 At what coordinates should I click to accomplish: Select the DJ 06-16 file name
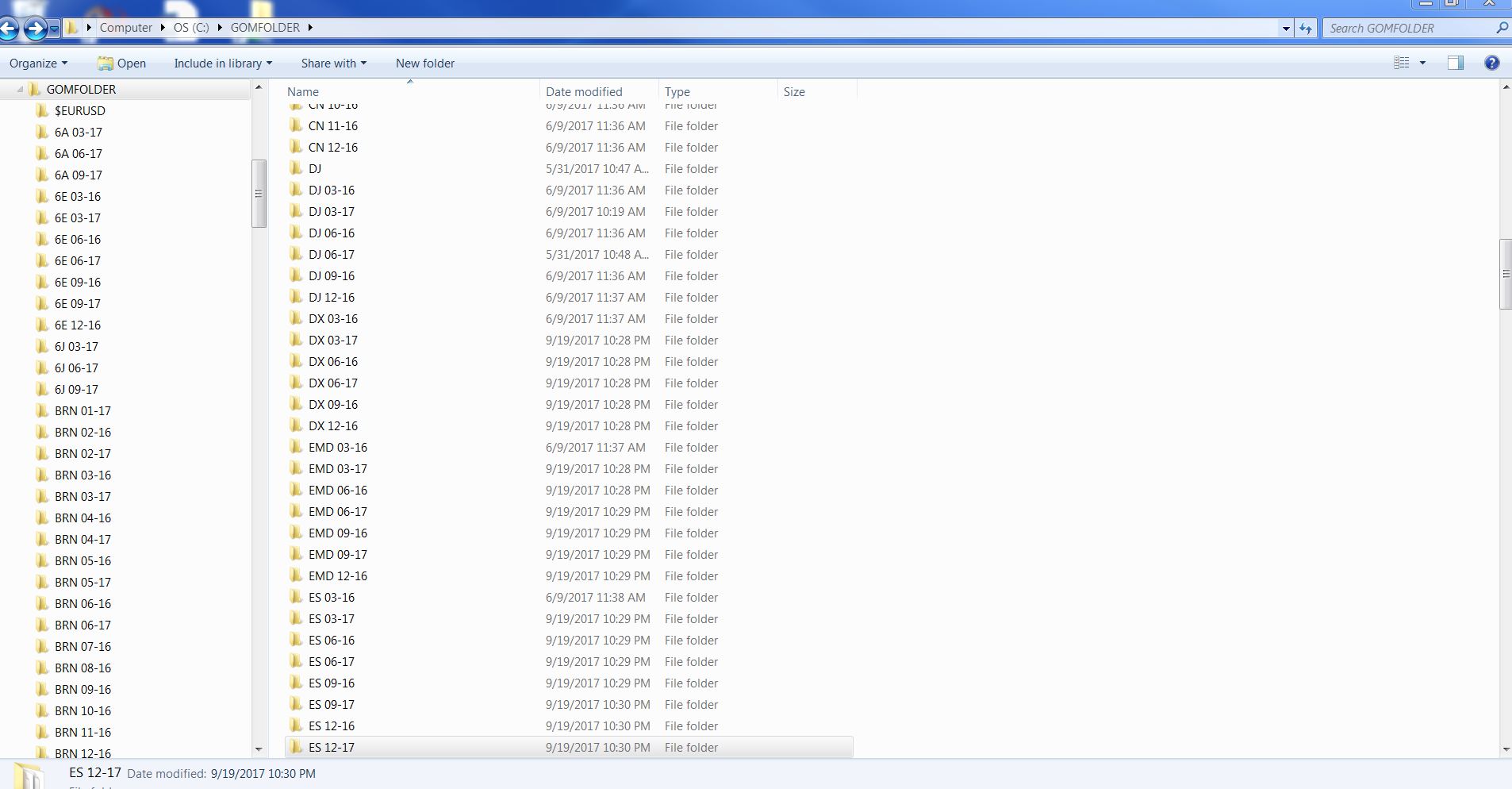click(331, 233)
